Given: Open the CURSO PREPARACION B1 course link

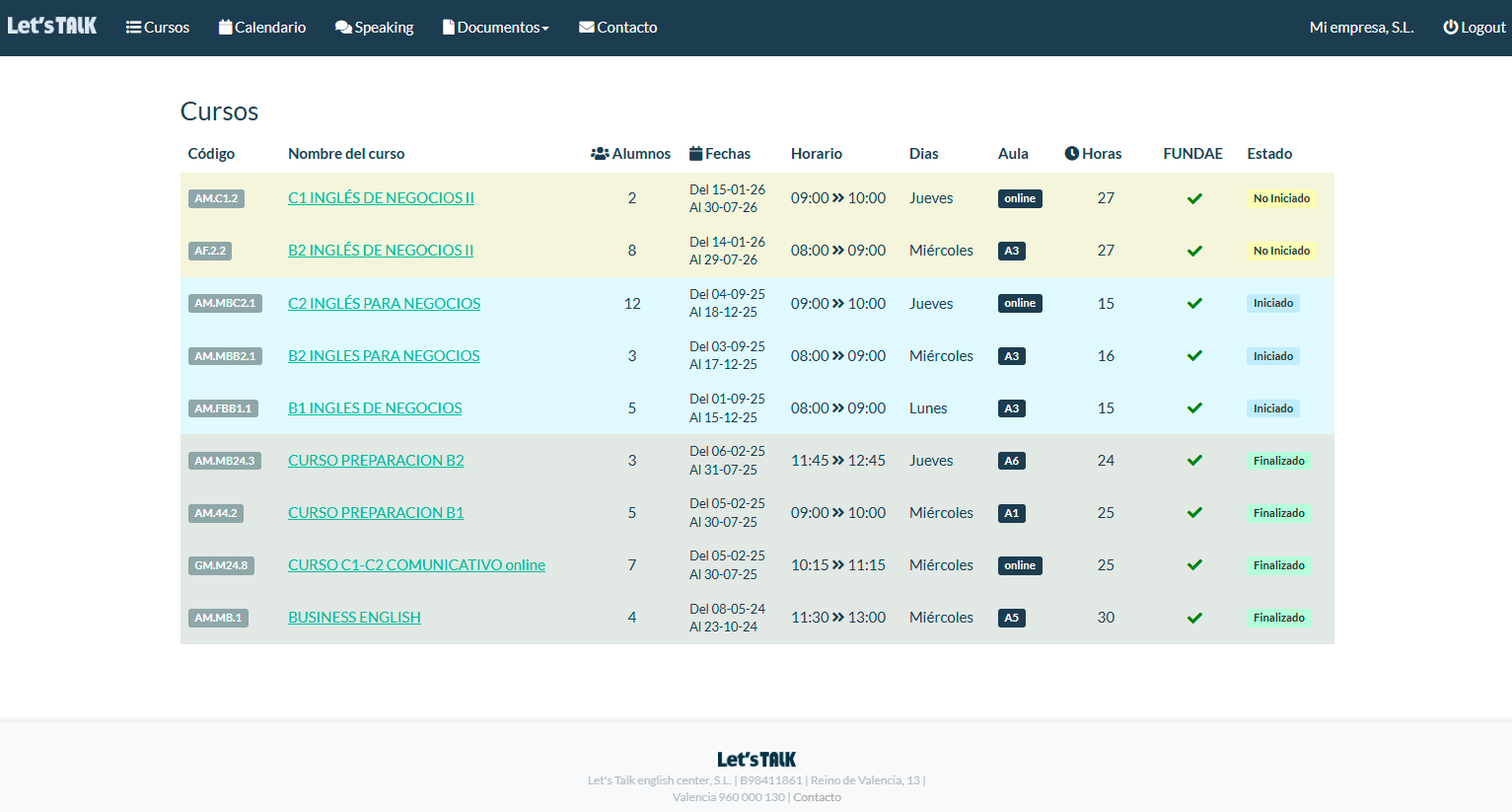Looking at the screenshot, I should tap(376, 513).
